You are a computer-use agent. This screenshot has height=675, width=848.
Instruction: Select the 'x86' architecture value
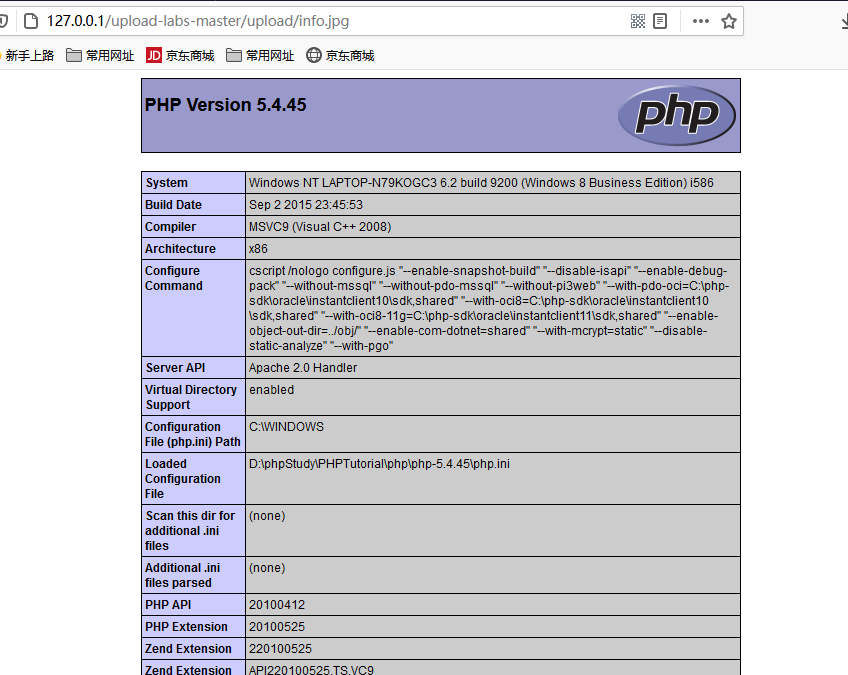point(259,249)
